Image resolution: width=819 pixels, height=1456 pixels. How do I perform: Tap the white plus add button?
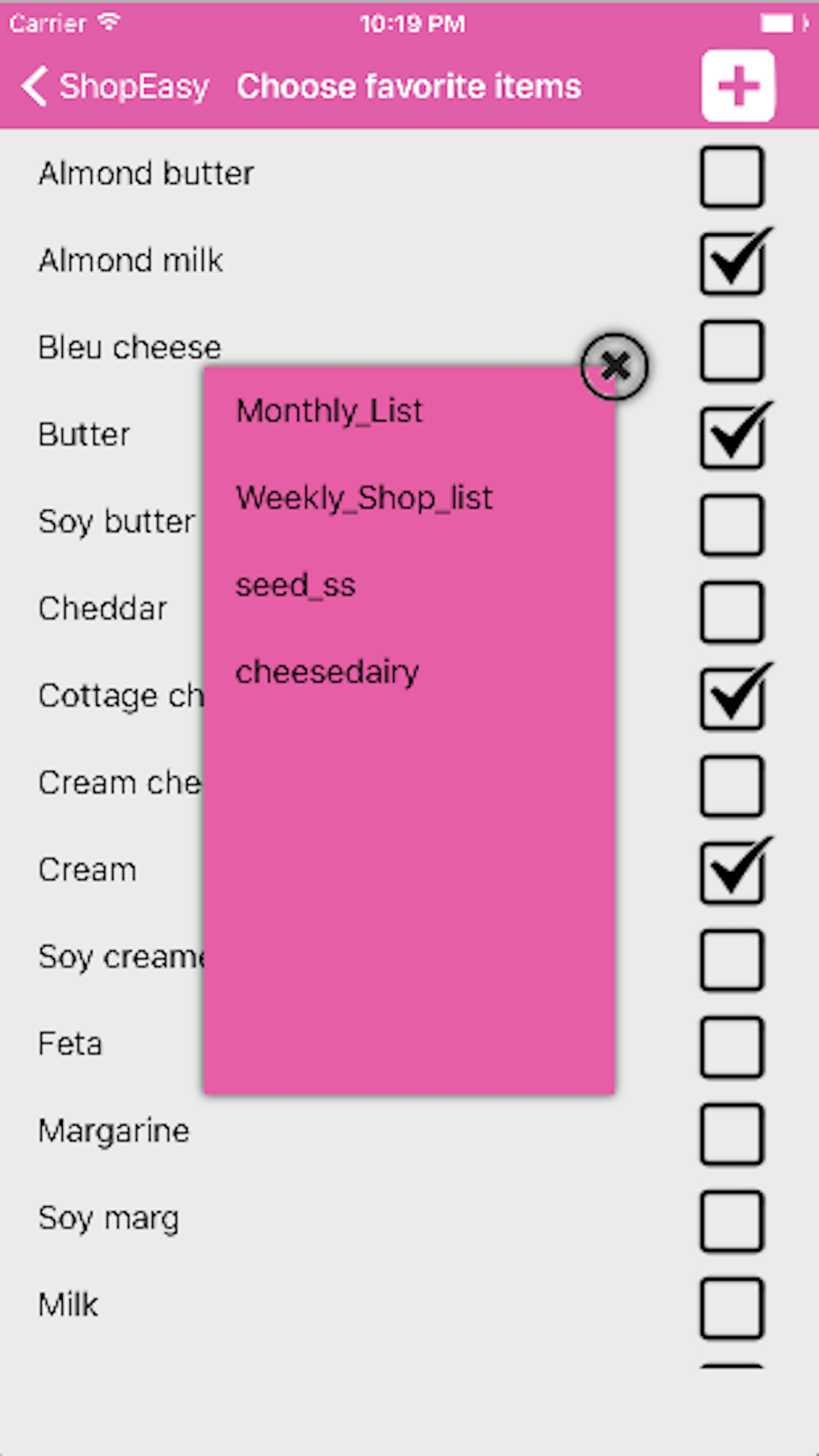[x=737, y=86]
